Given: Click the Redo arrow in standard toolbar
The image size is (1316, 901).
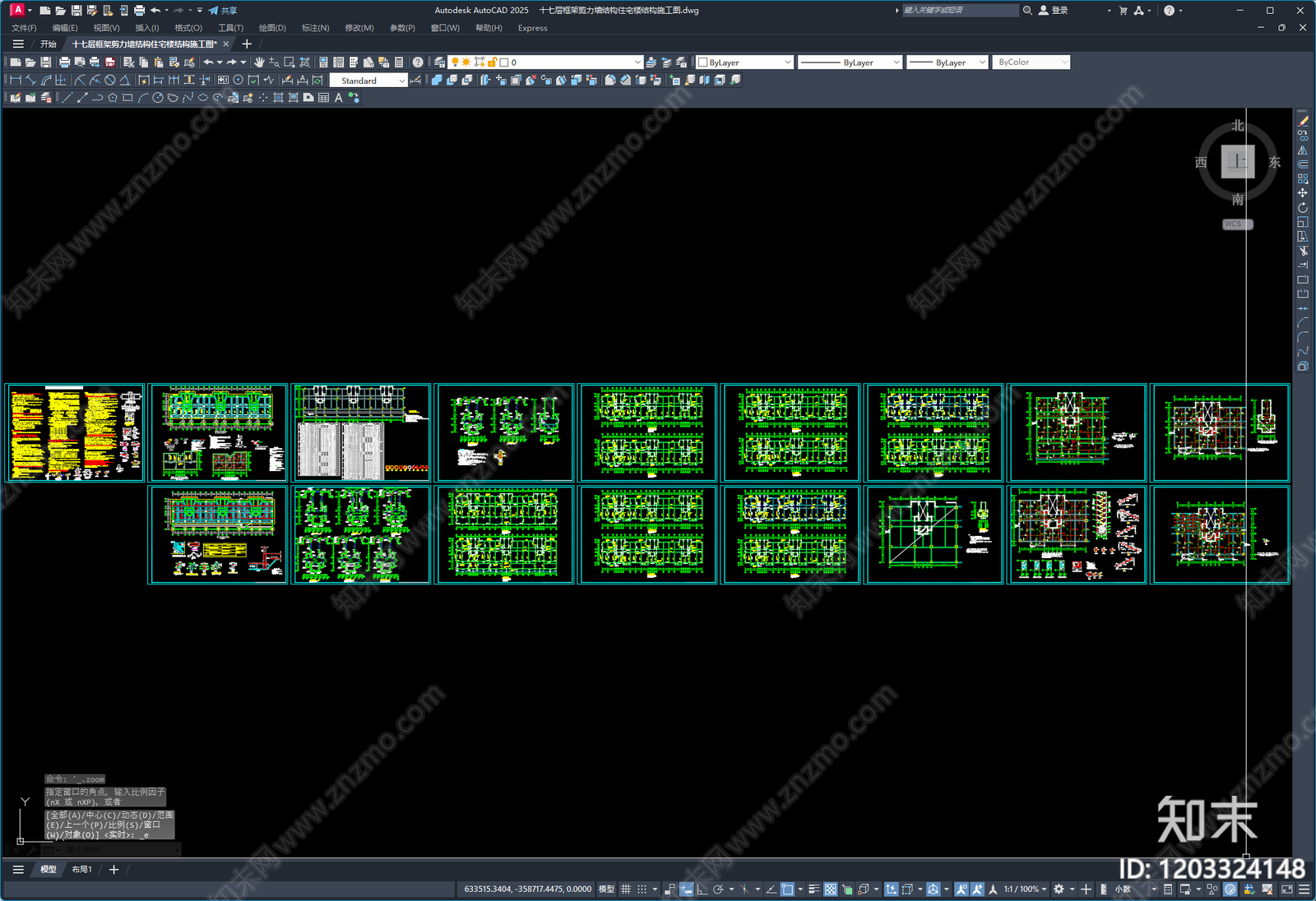Looking at the screenshot, I should pyautogui.click(x=232, y=62).
